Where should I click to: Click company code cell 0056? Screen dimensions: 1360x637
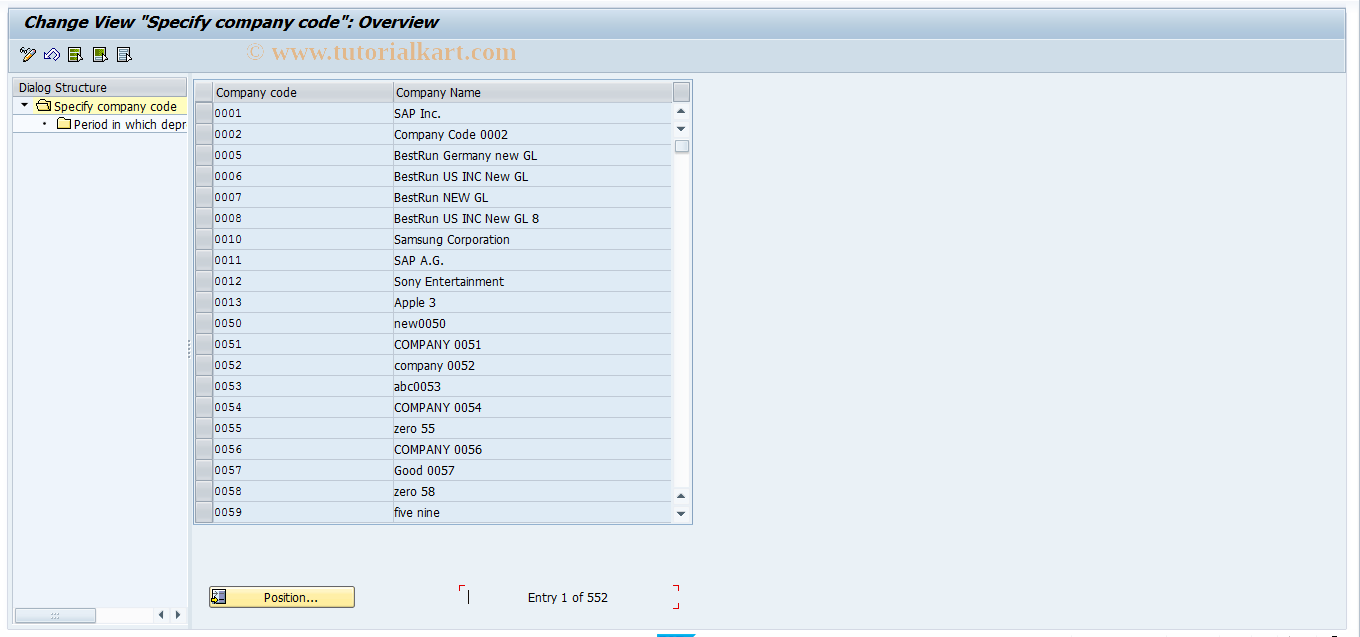(x=303, y=449)
